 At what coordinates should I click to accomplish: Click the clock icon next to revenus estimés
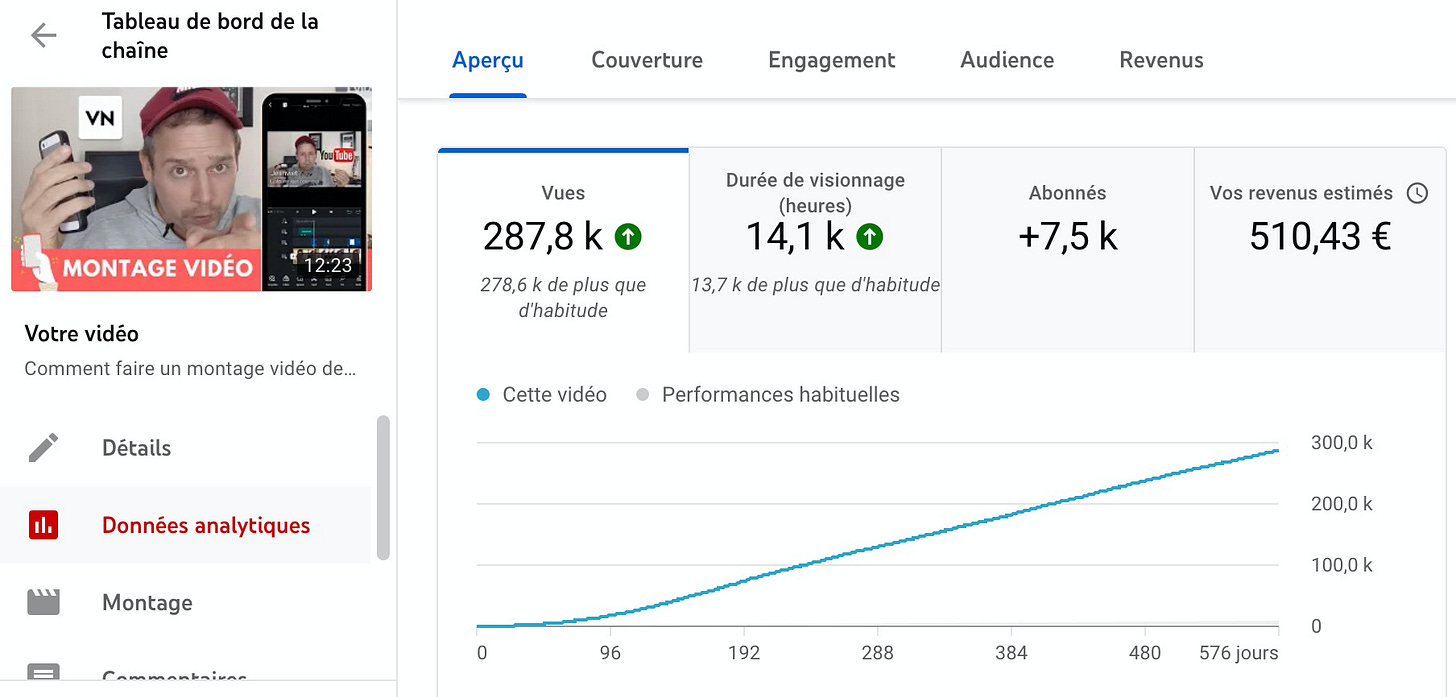pos(1417,193)
